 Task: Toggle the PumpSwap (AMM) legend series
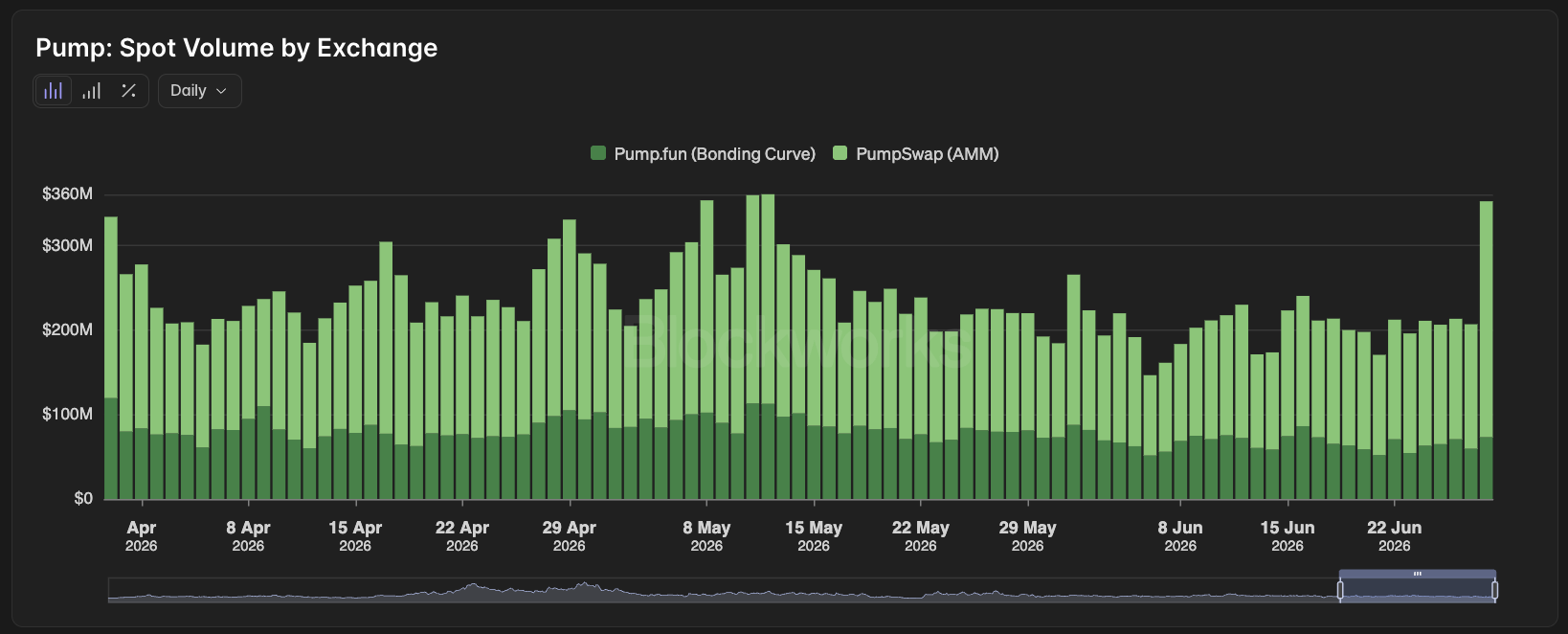click(x=916, y=154)
